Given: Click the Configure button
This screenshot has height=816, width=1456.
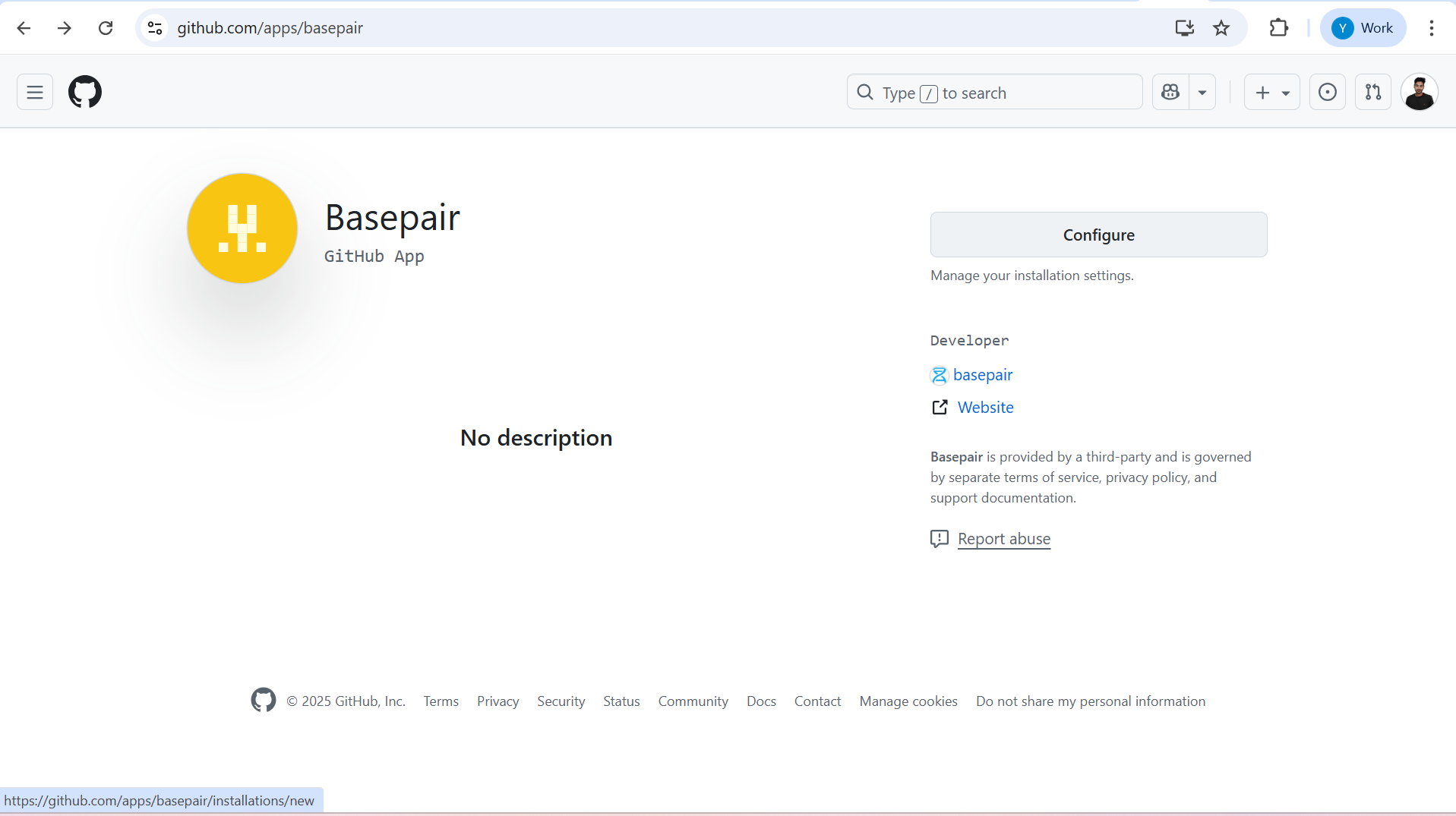Looking at the screenshot, I should tap(1098, 235).
